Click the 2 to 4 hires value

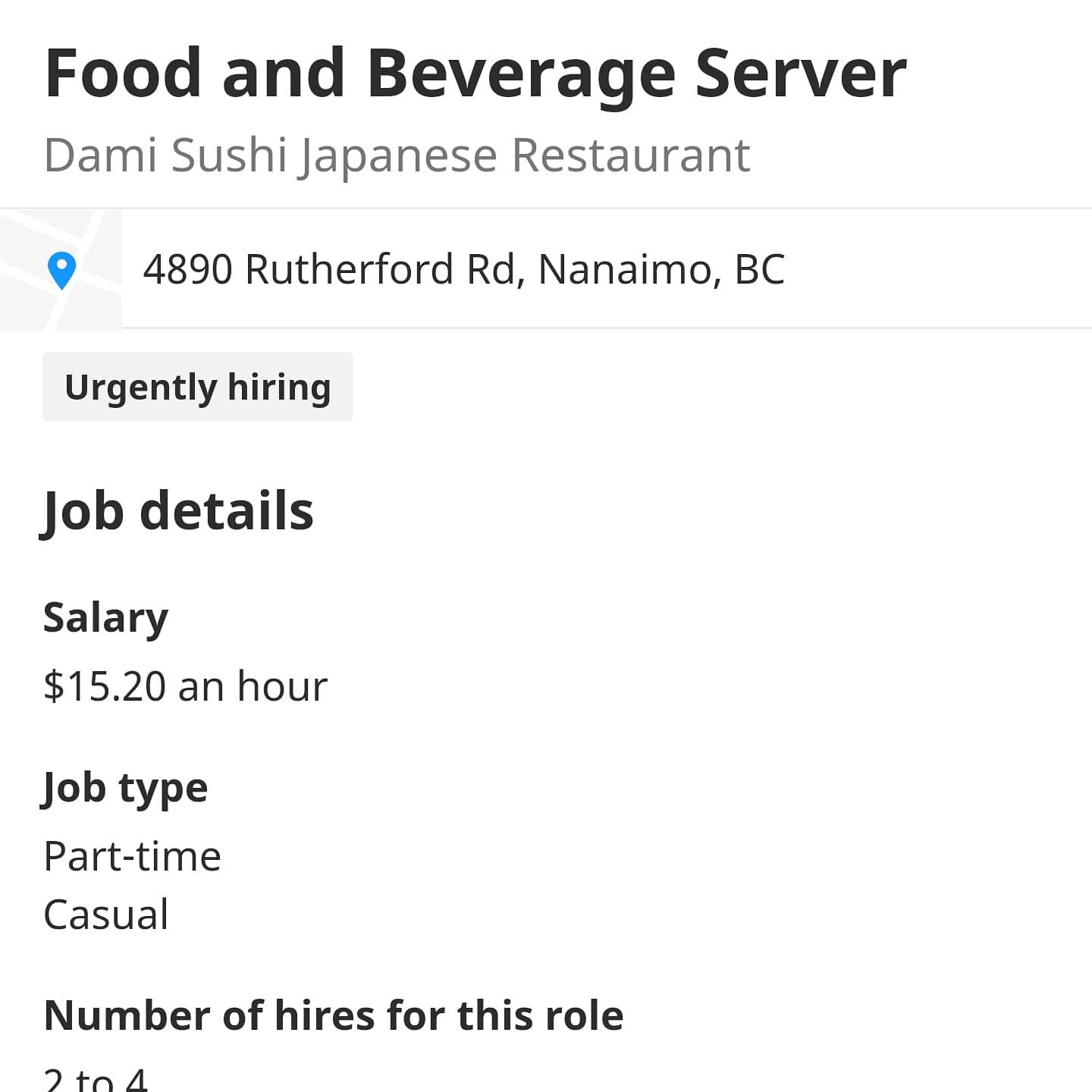[96, 1078]
